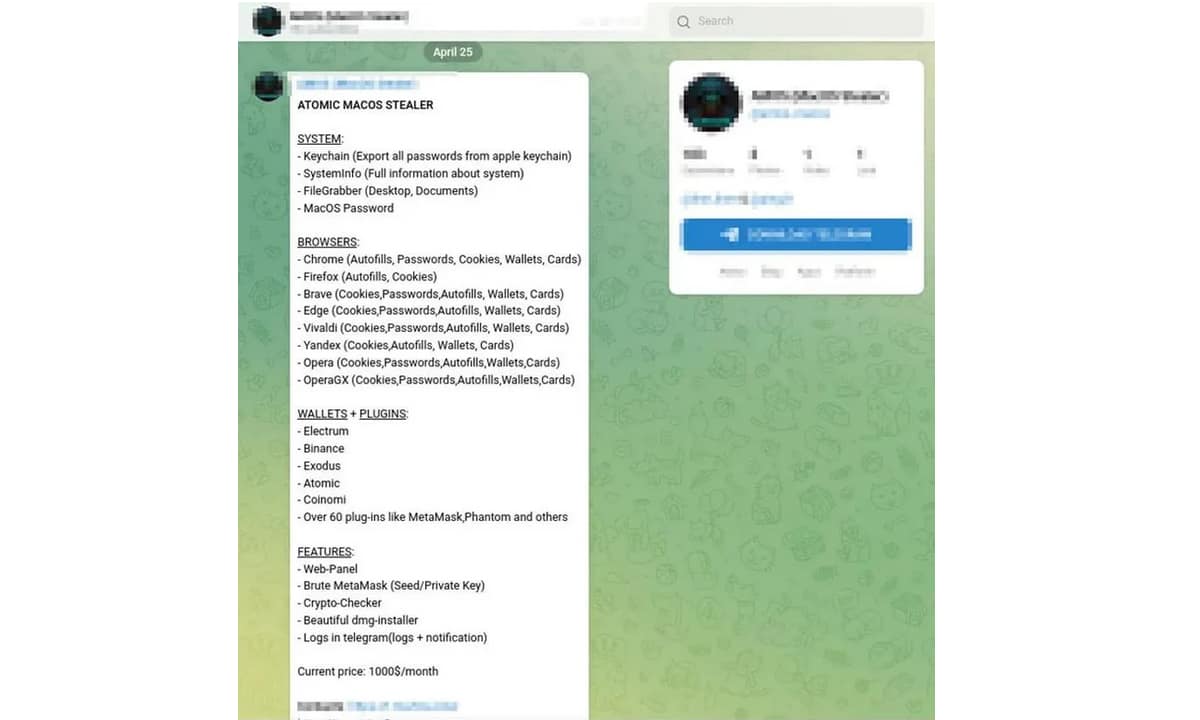
Task: Open the first footer link under the blue button
Action: 732,272
